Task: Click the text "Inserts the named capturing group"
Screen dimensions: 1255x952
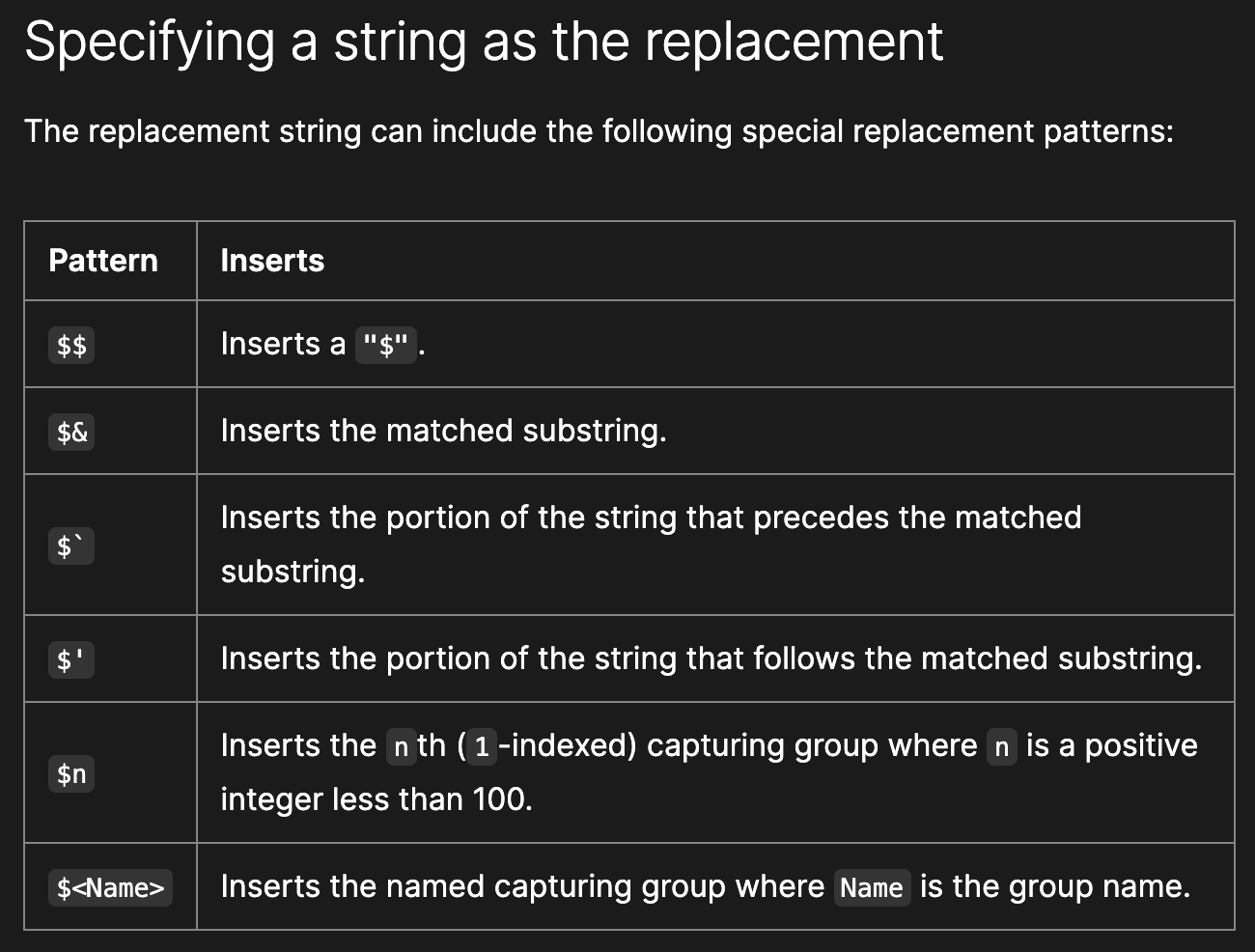Action: [521, 886]
